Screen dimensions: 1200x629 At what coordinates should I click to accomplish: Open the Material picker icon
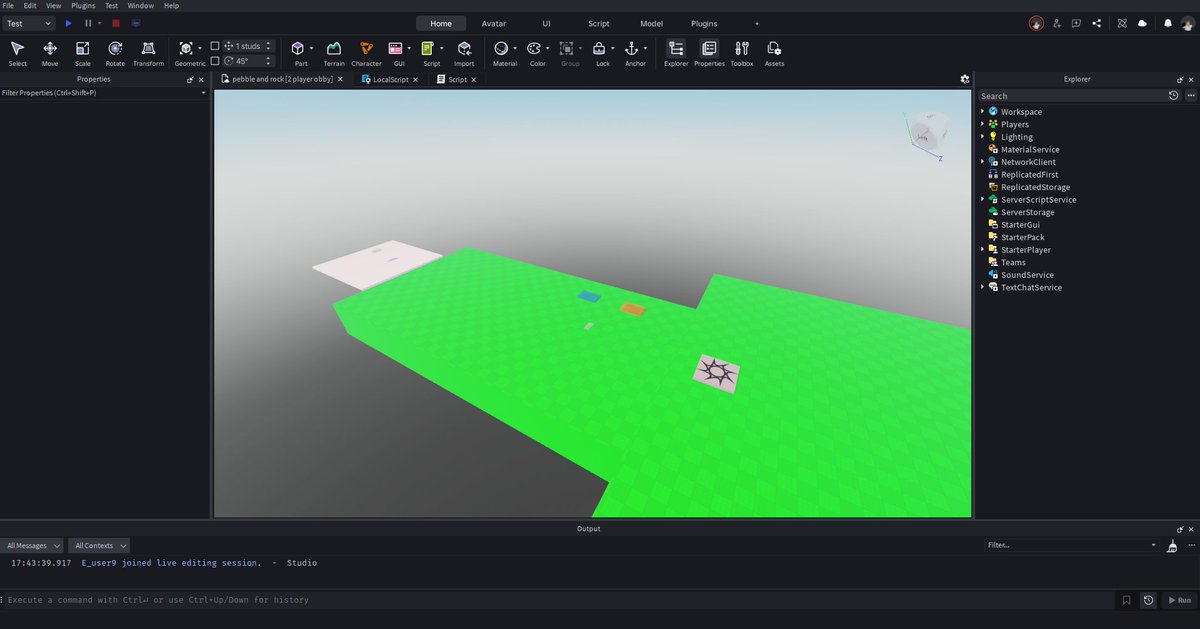coord(501,48)
